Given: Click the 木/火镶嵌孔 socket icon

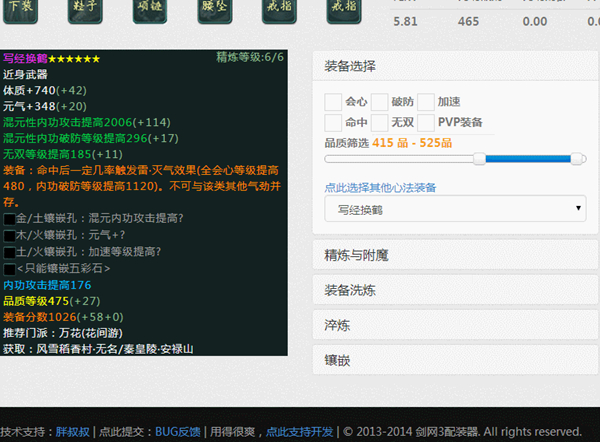Looking at the screenshot, I should point(9,235).
